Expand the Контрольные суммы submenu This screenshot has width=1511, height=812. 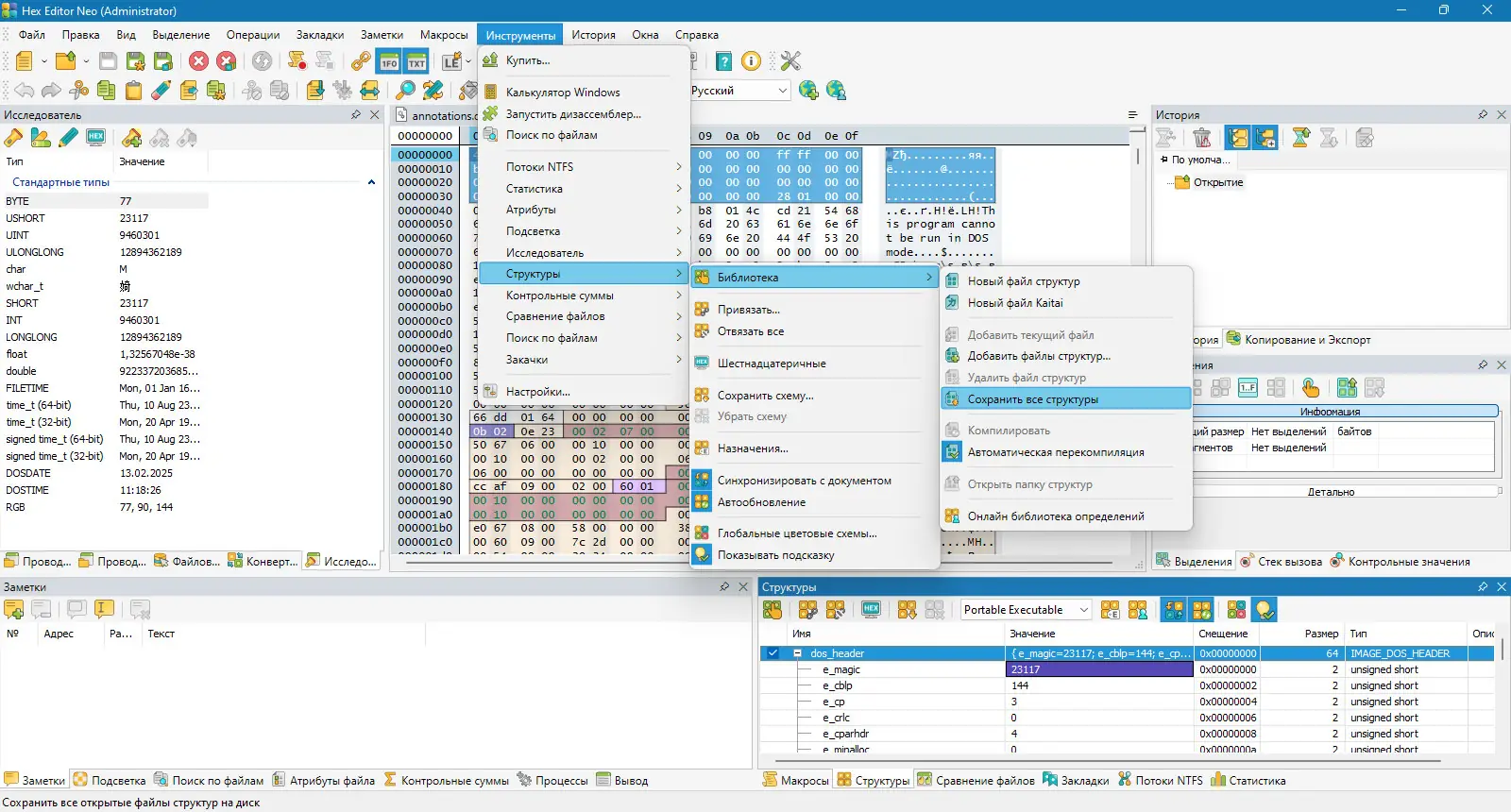tap(585, 296)
